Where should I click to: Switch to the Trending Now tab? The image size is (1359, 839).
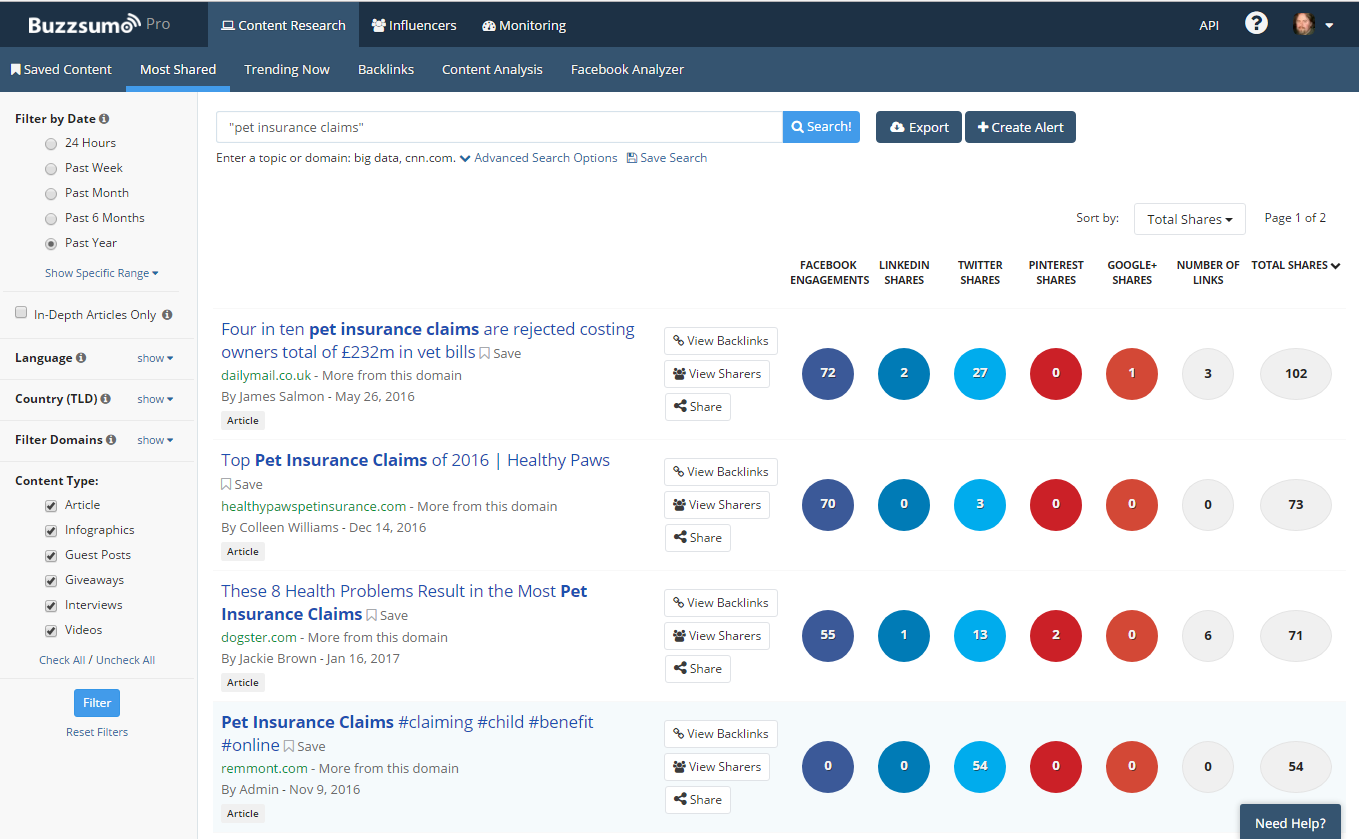[287, 69]
